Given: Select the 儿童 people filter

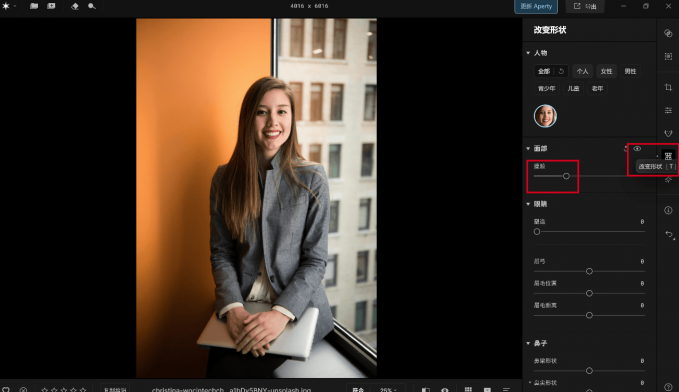Looking at the screenshot, I should pos(573,88).
